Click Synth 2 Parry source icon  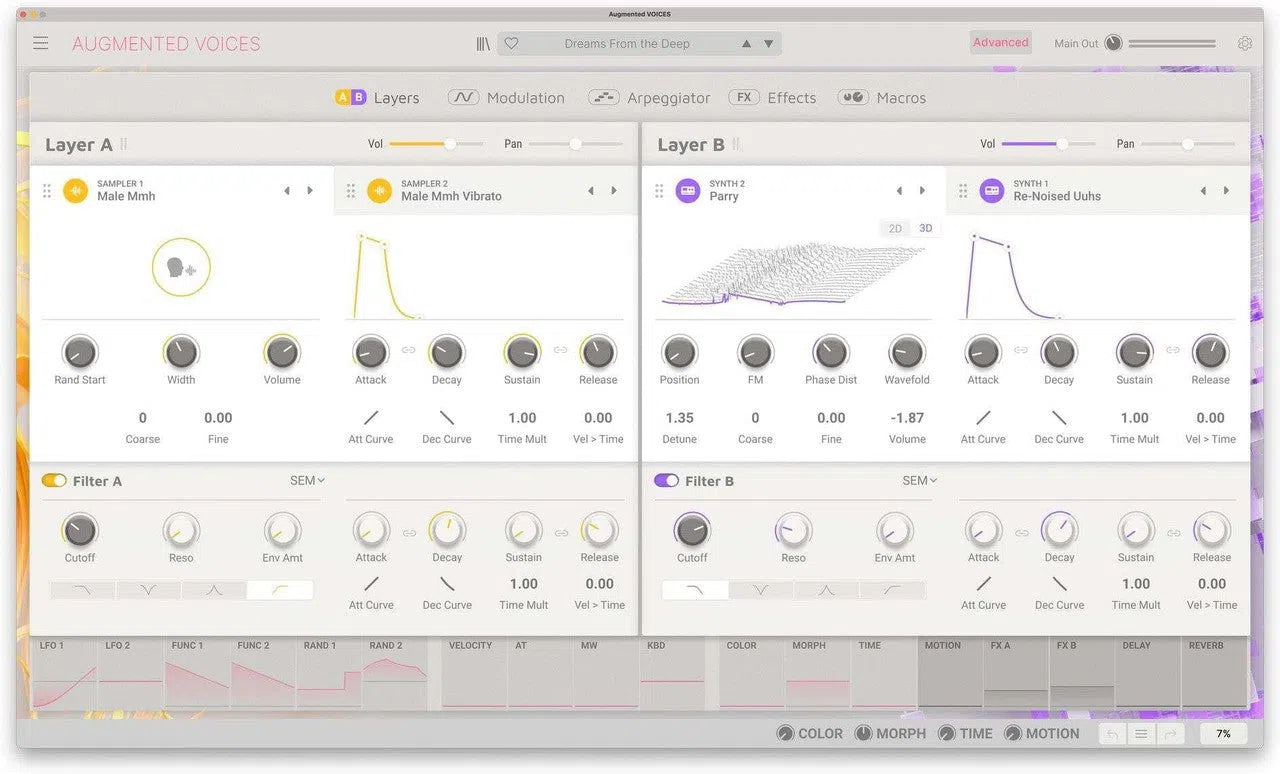[x=687, y=190]
